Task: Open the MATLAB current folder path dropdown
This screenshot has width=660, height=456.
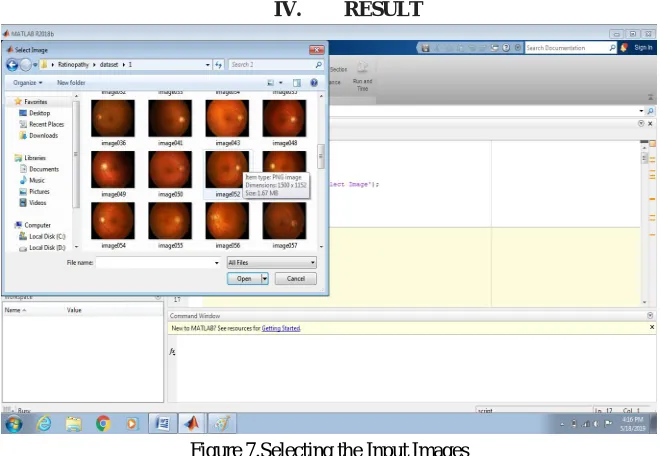Action: (x=641, y=111)
